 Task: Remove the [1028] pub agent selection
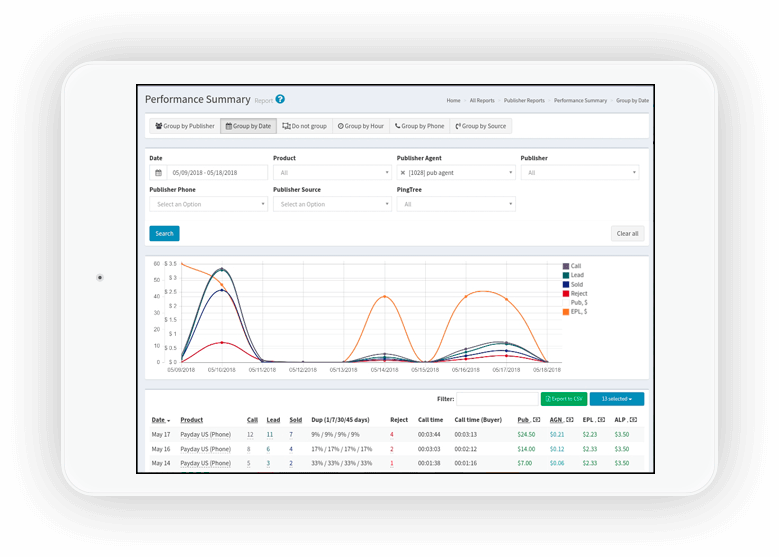pos(402,172)
